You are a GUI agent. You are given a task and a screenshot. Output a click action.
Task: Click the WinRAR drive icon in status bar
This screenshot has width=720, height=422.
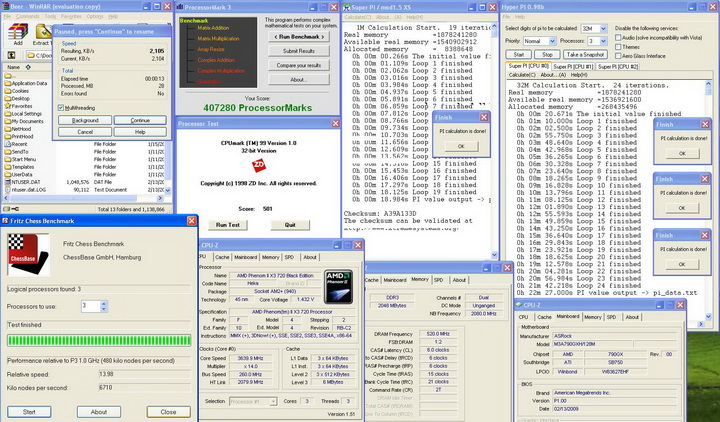tap(6, 209)
